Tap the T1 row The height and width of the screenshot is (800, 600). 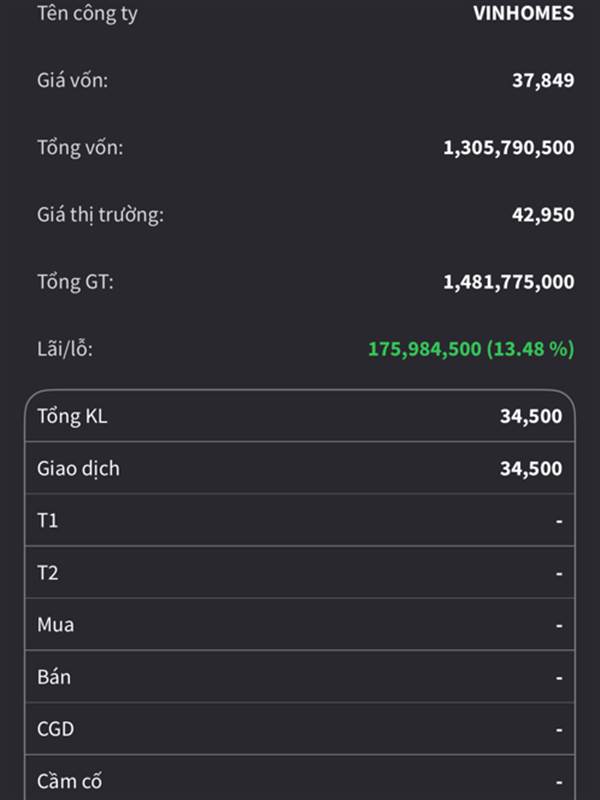click(x=300, y=520)
